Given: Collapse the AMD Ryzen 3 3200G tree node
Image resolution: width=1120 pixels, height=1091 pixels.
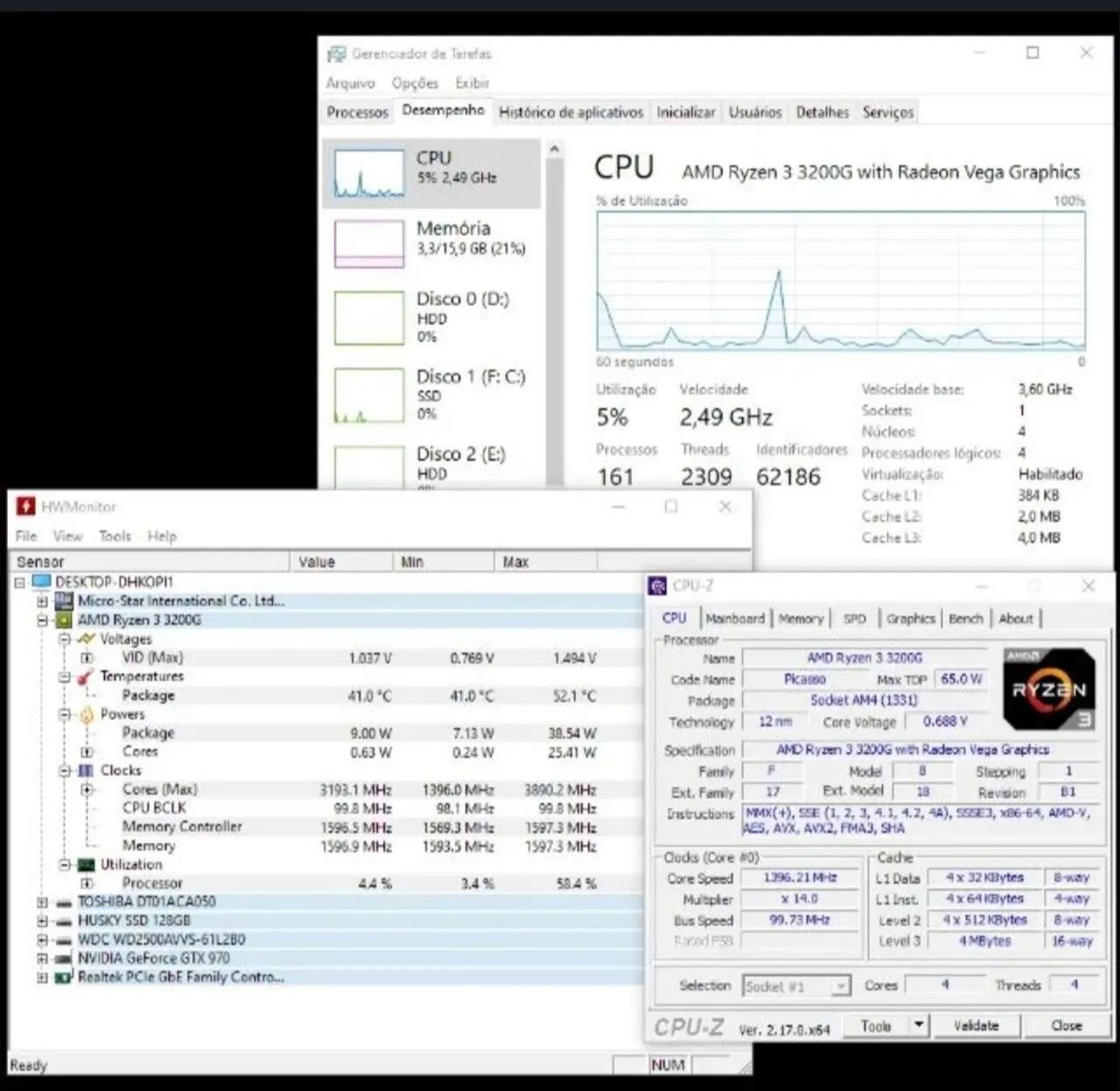Looking at the screenshot, I should tap(42, 619).
